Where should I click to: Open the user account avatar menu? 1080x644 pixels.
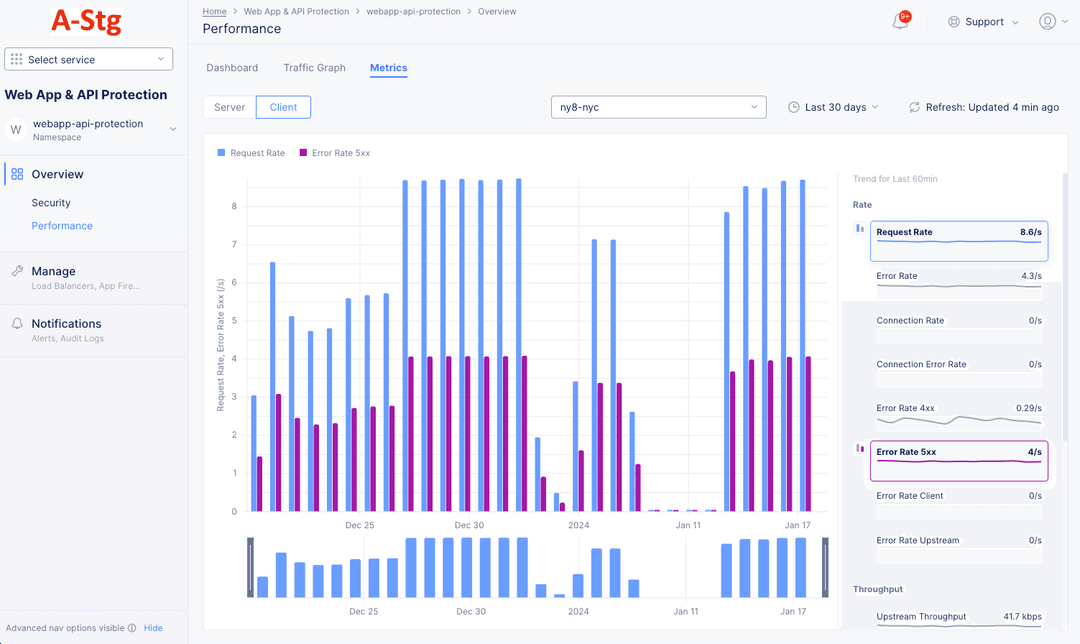click(1047, 21)
